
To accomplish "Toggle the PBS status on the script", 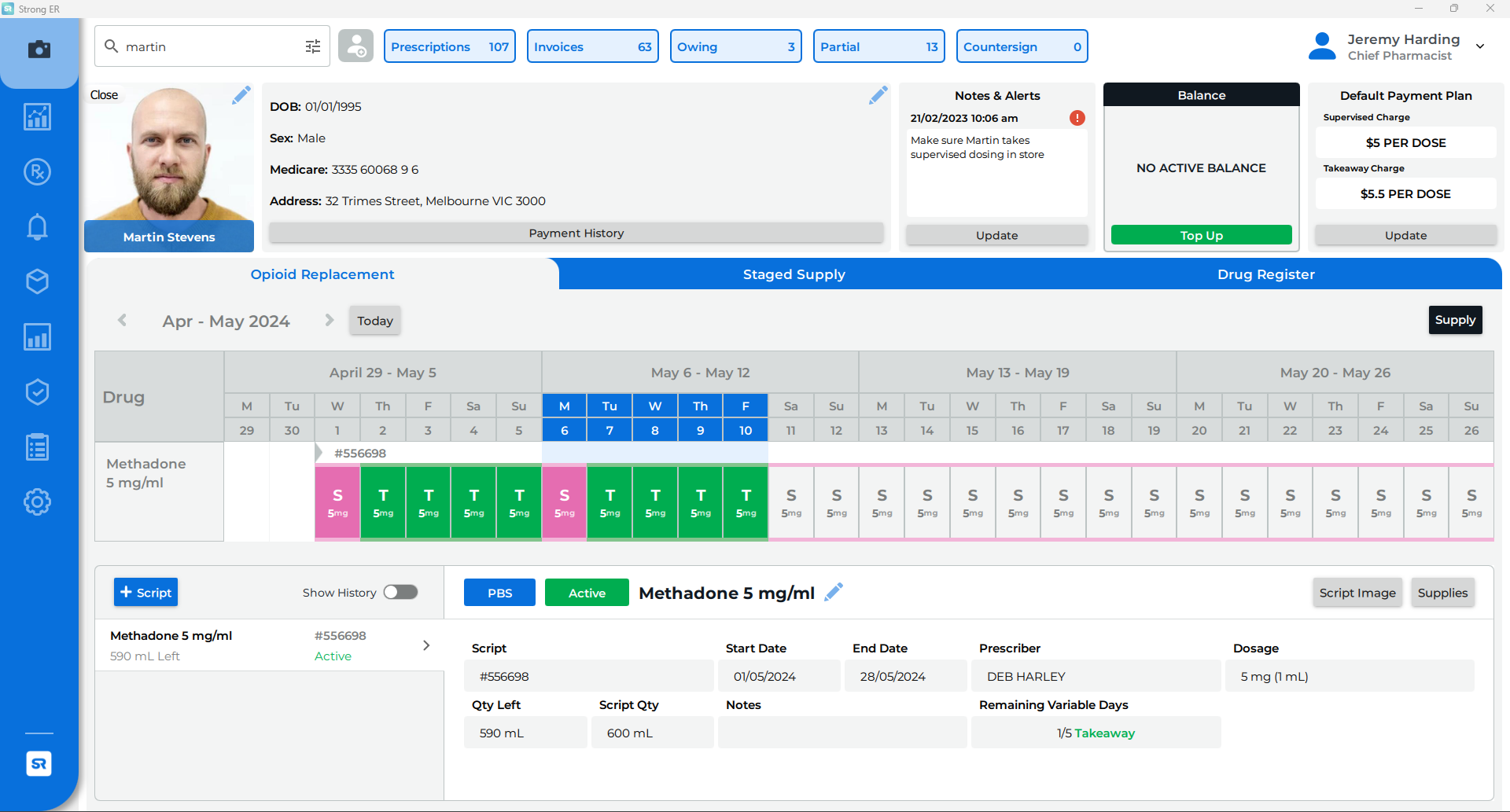I will (x=499, y=592).
